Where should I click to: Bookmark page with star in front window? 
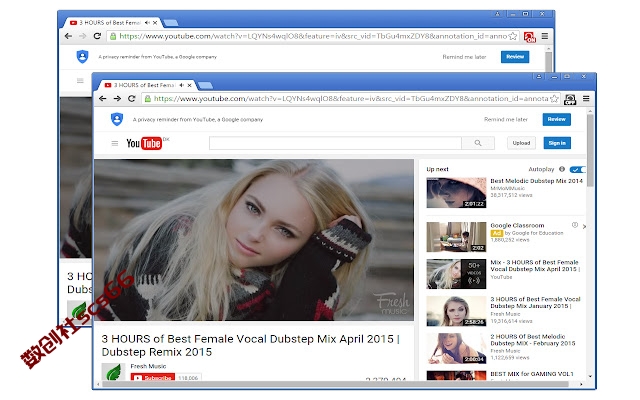(x=554, y=98)
